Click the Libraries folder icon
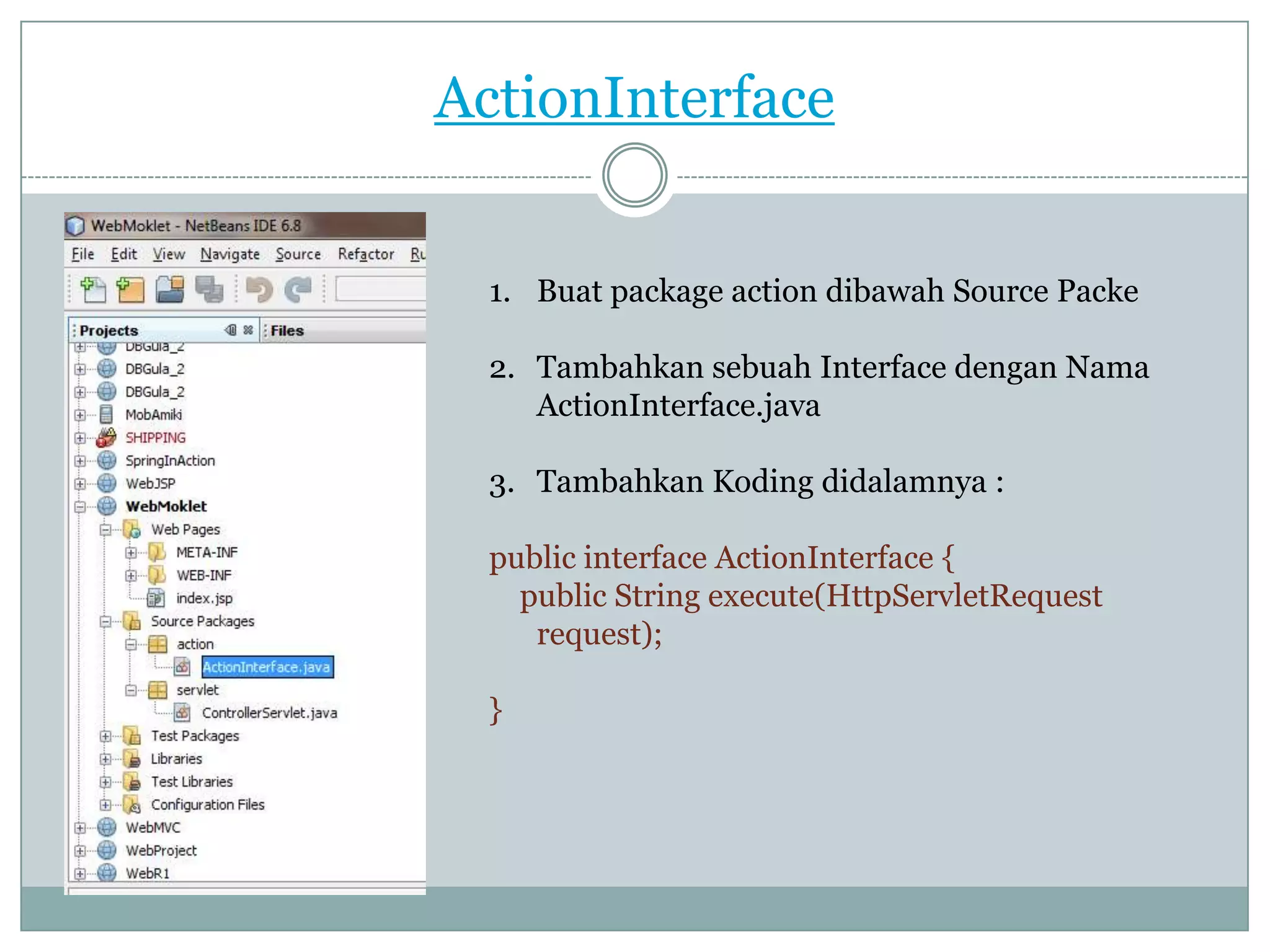This screenshot has height=952, width=1270. click(x=132, y=759)
